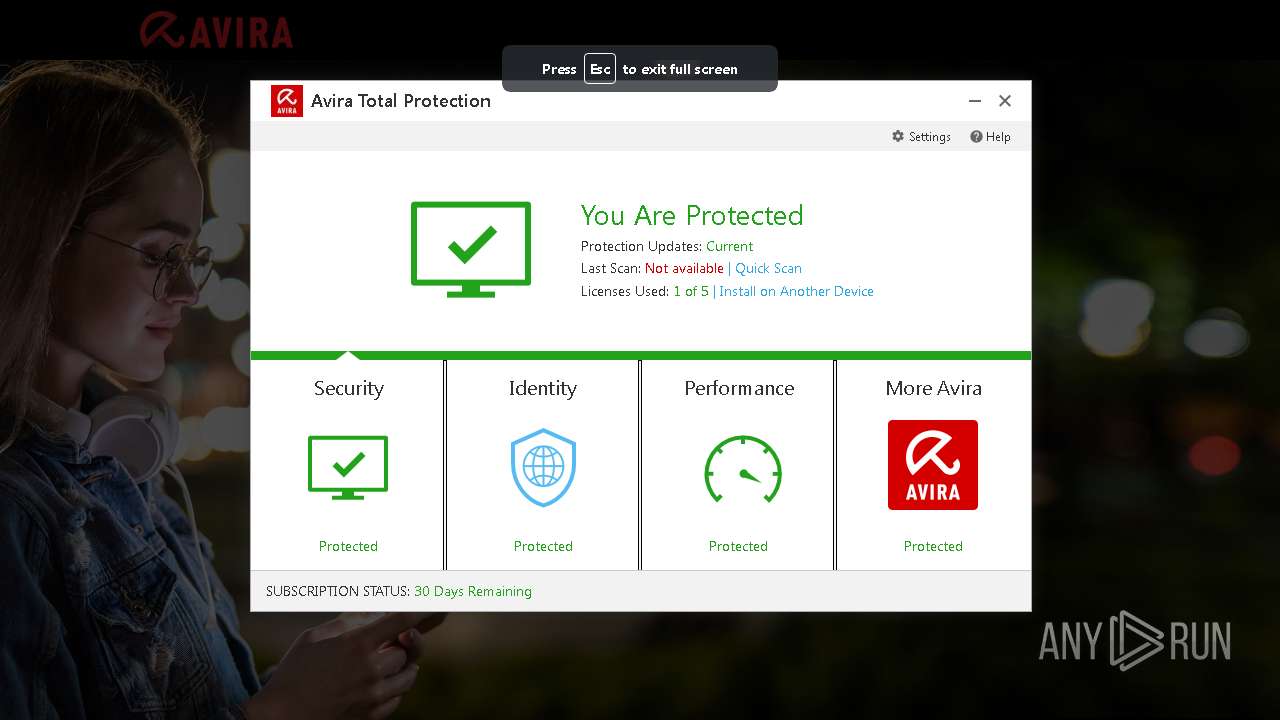Click the Current protection updates value

(x=729, y=246)
